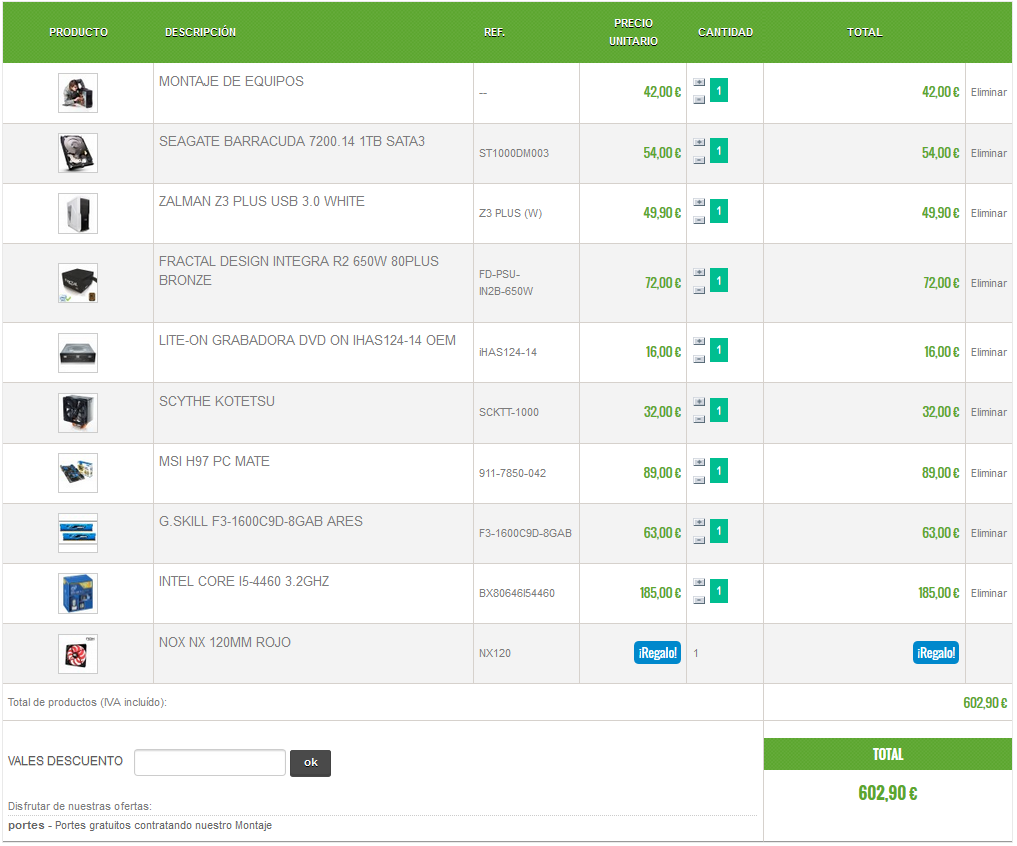Select the quantity box for Seagate Barracuda
This screenshot has height=846, width=1017.
pos(719,151)
